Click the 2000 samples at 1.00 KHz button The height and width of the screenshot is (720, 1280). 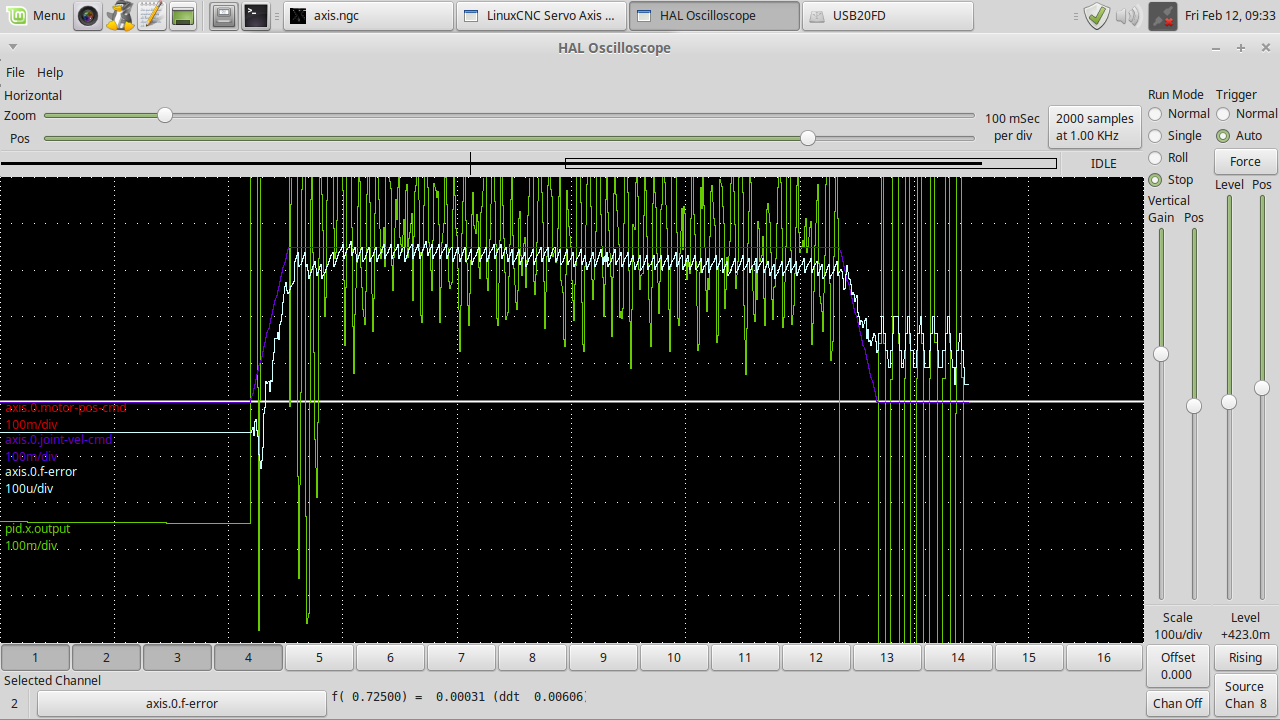[1095, 127]
